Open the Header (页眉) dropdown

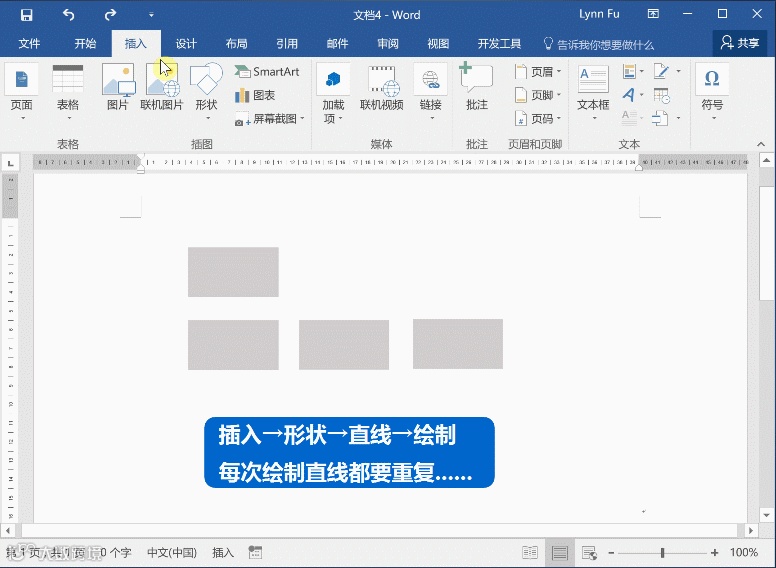tap(537, 72)
